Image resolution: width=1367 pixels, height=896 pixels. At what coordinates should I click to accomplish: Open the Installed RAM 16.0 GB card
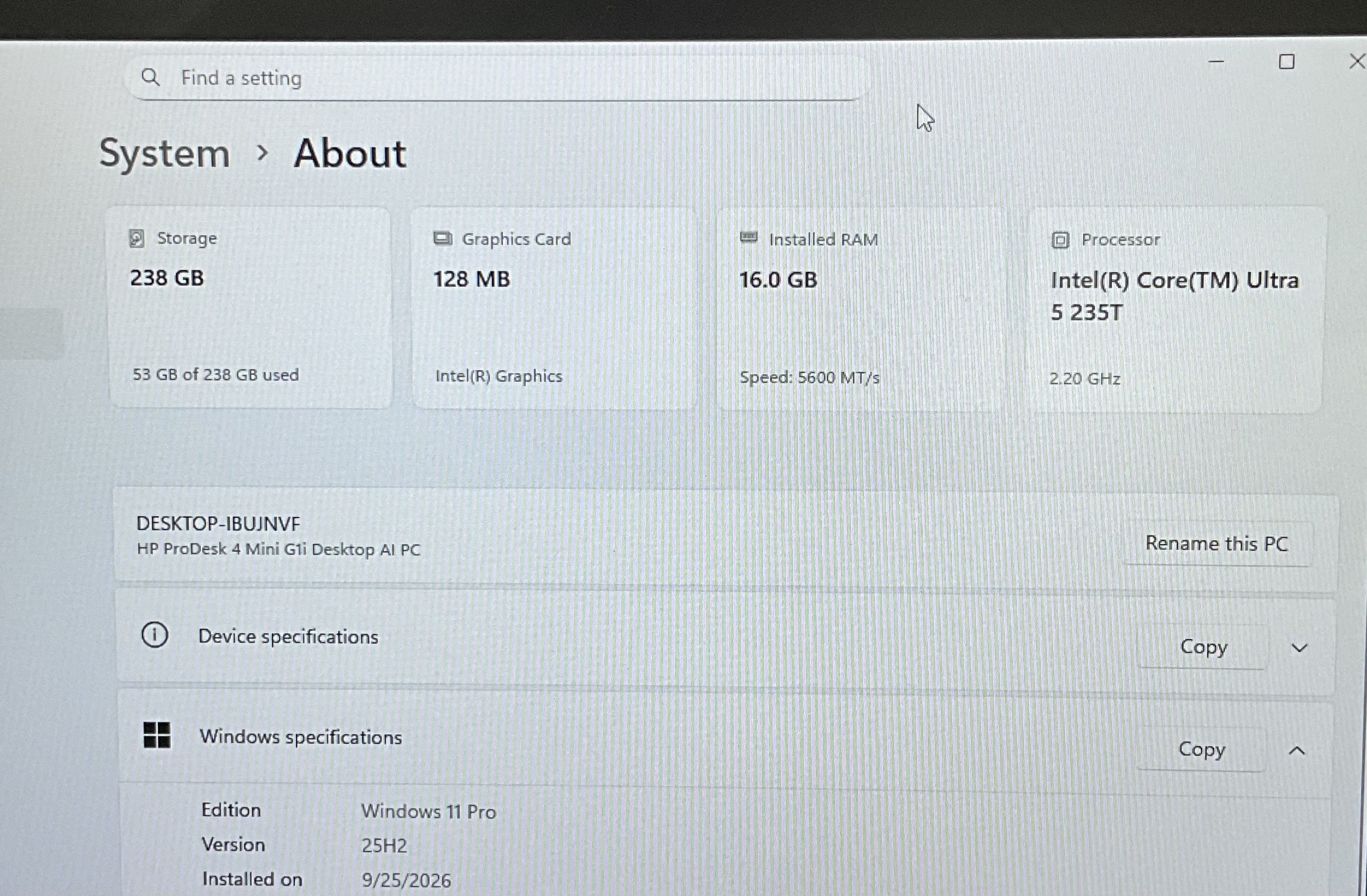[x=860, y=309]
